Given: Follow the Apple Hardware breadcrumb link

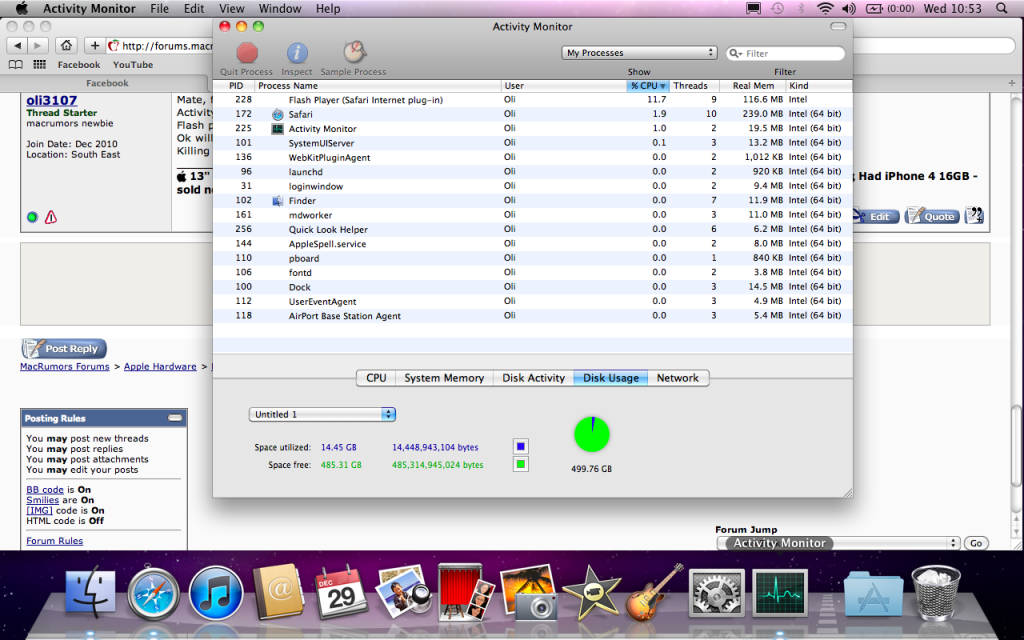Looking at the screenshot, I should click(160, 366).
